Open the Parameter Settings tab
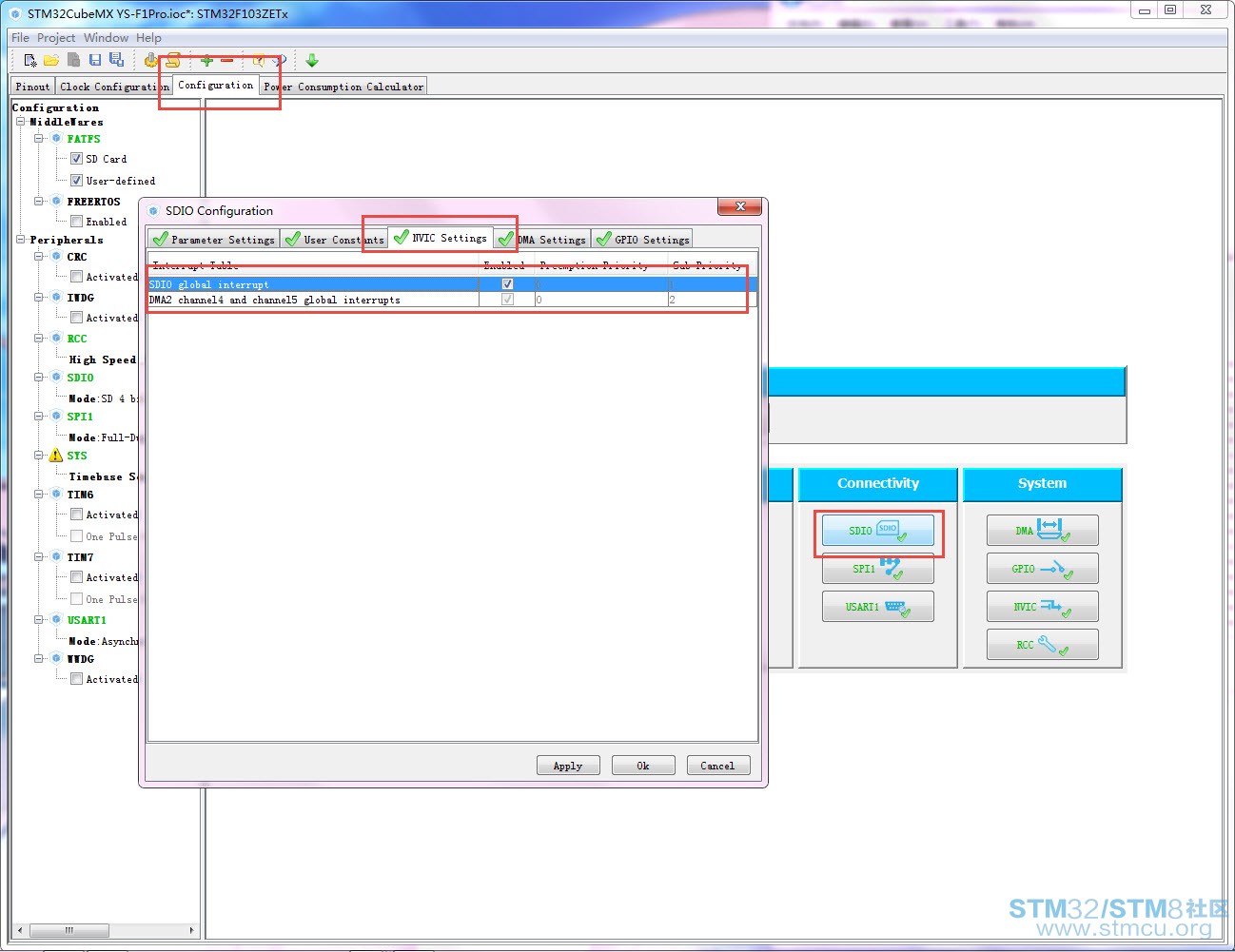 213,240
